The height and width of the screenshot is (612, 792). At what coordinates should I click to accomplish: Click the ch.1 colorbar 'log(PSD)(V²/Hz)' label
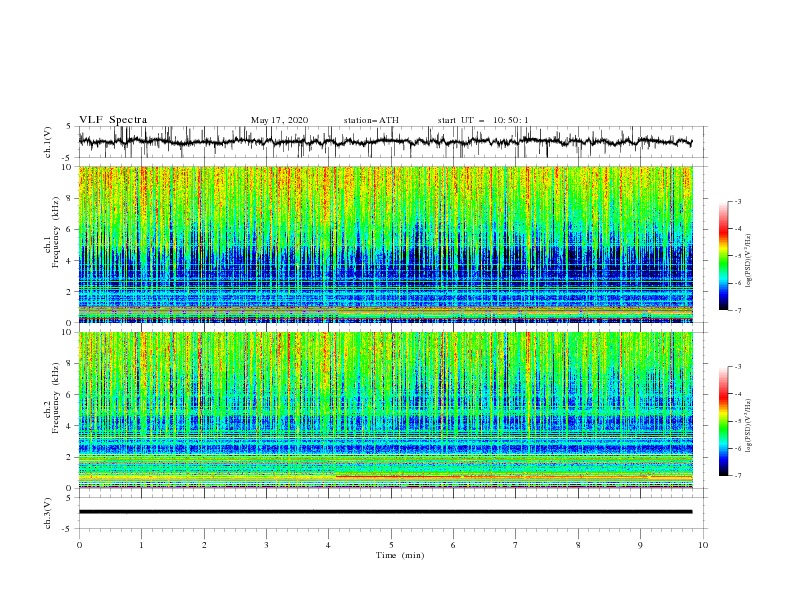click(x=748, y=261)
